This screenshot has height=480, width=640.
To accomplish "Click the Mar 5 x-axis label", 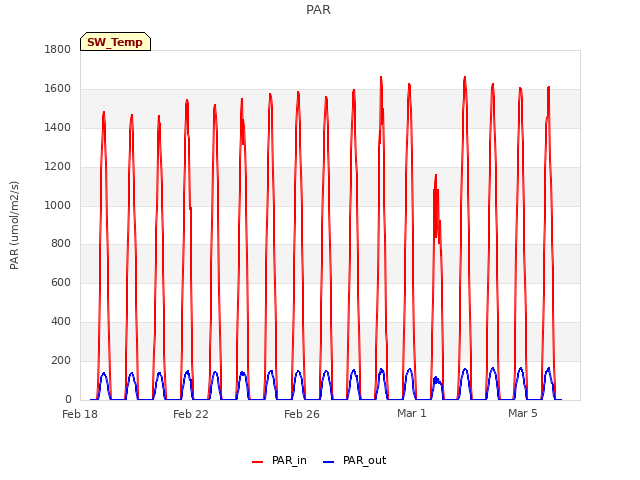I will [x=523, y=413].
